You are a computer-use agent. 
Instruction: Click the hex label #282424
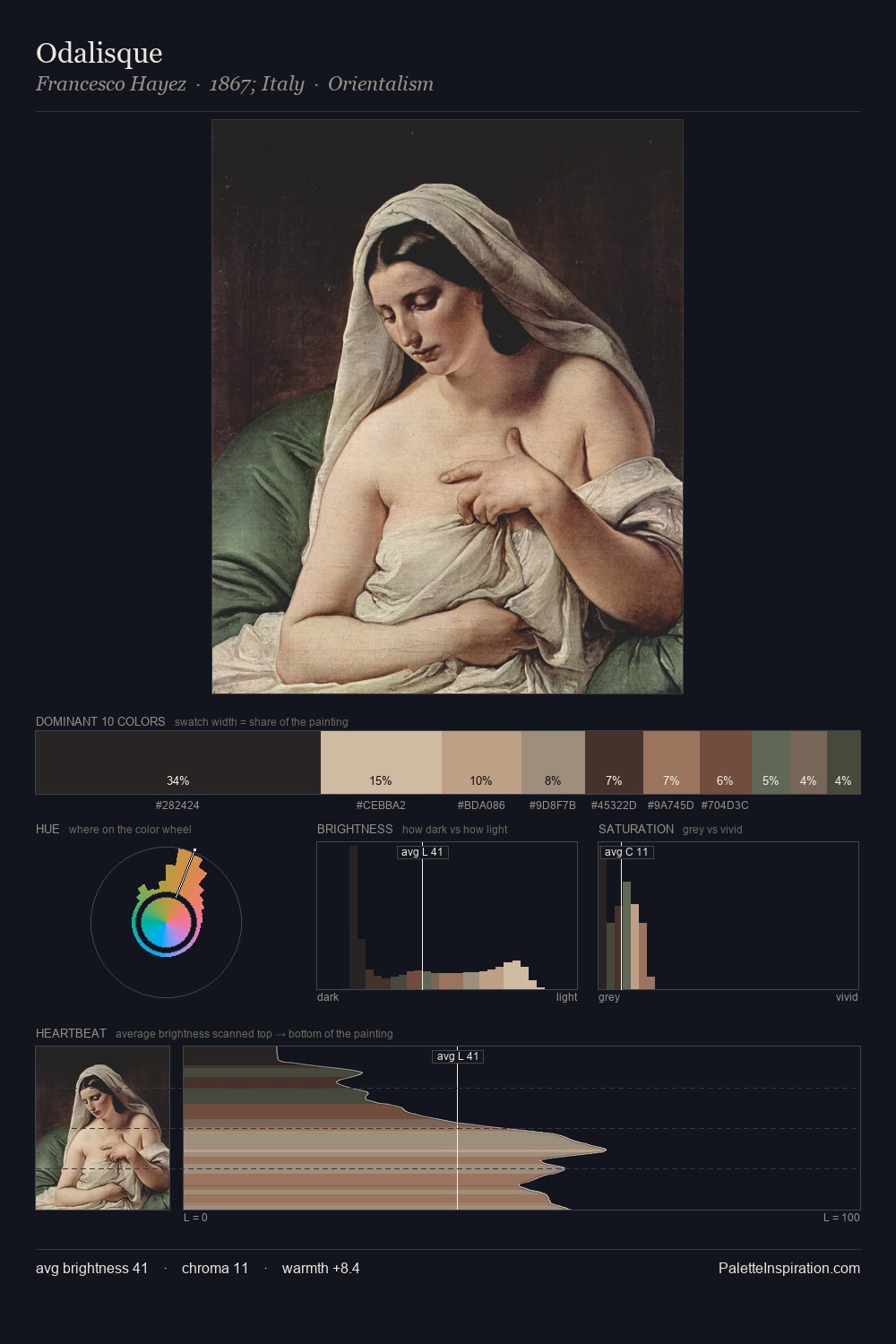tap(177, 806)
